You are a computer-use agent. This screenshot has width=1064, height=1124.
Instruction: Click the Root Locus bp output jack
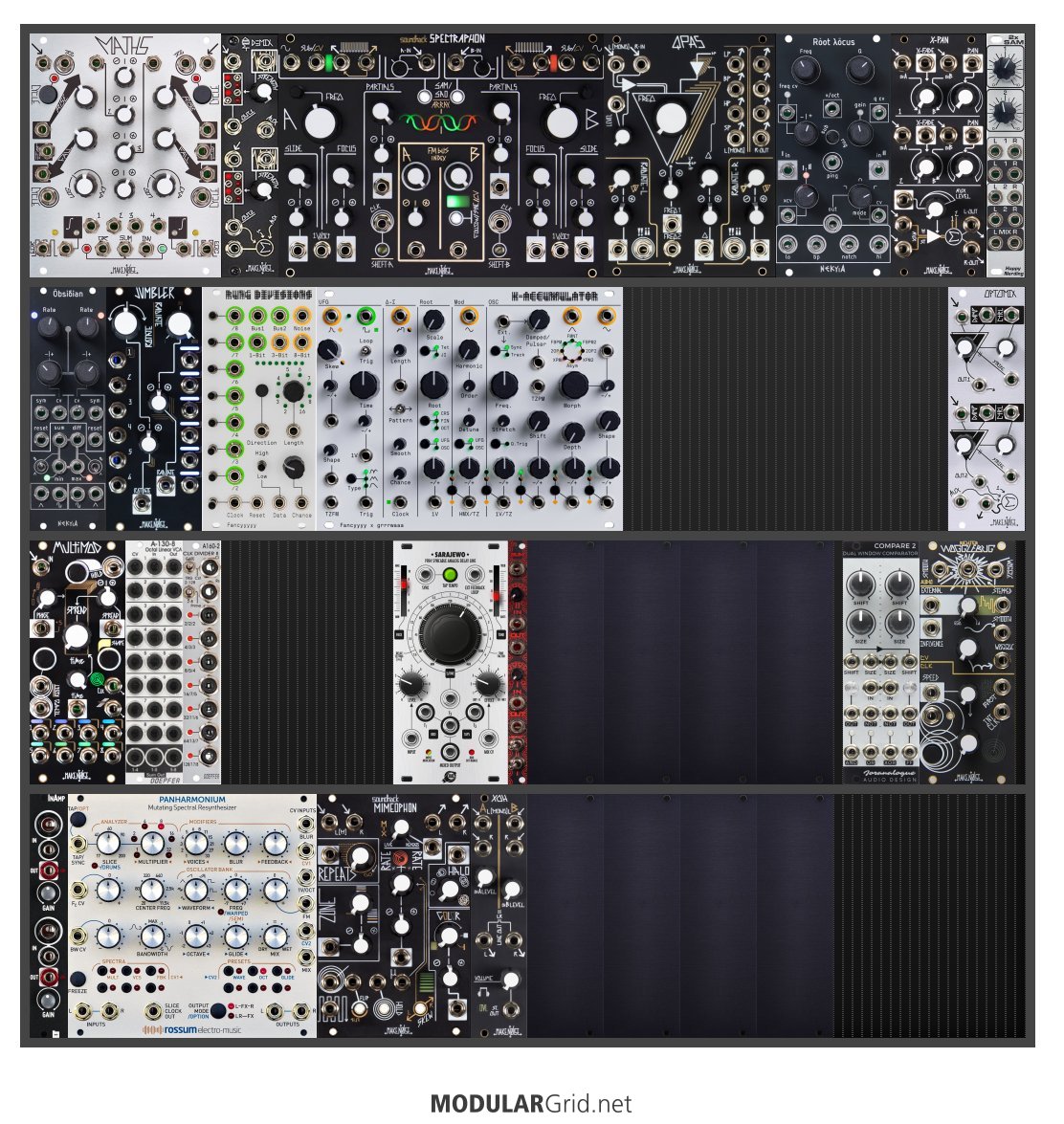[x=818, y=245]
